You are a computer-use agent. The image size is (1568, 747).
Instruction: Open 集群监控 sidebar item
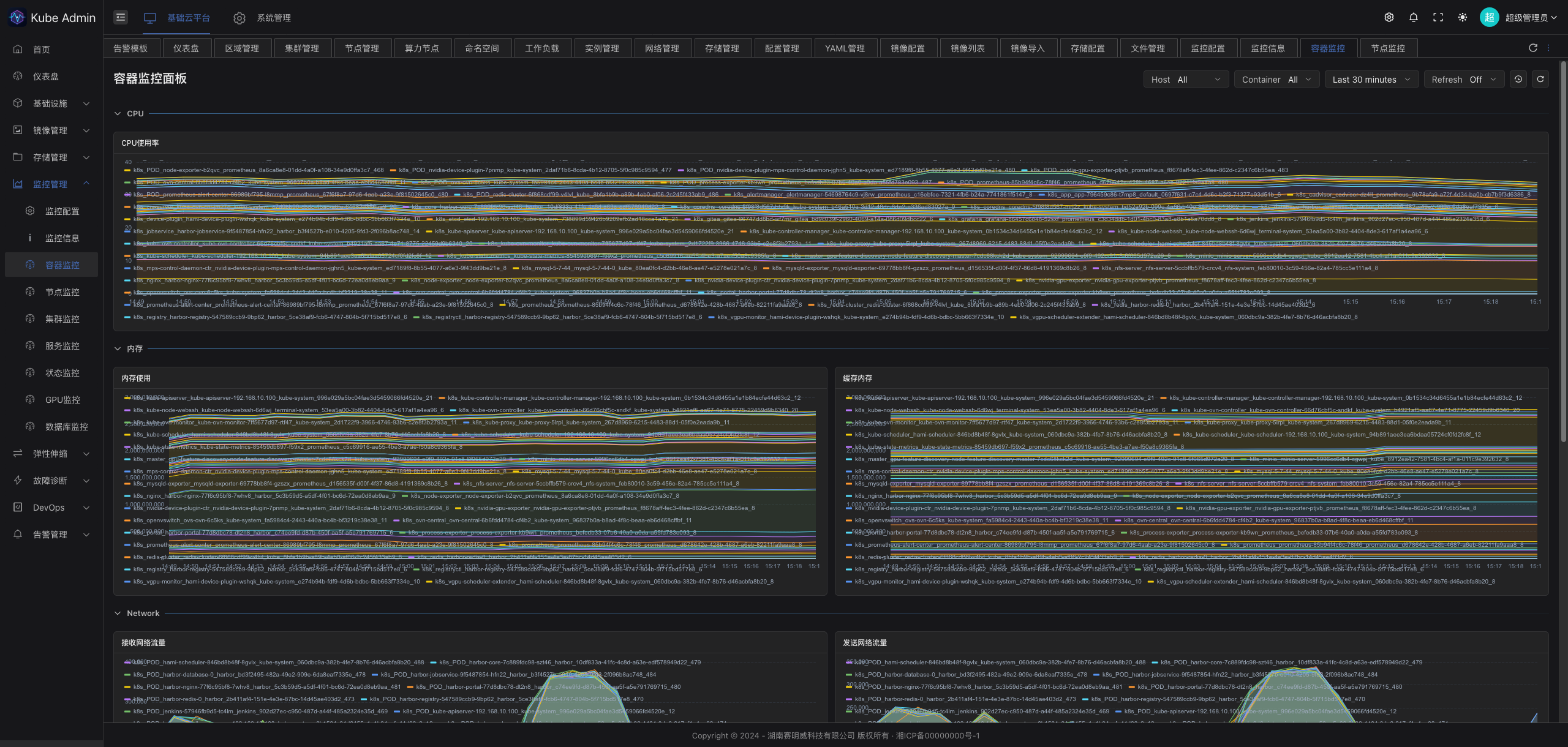pyautogui.click(x=51, y=319)
